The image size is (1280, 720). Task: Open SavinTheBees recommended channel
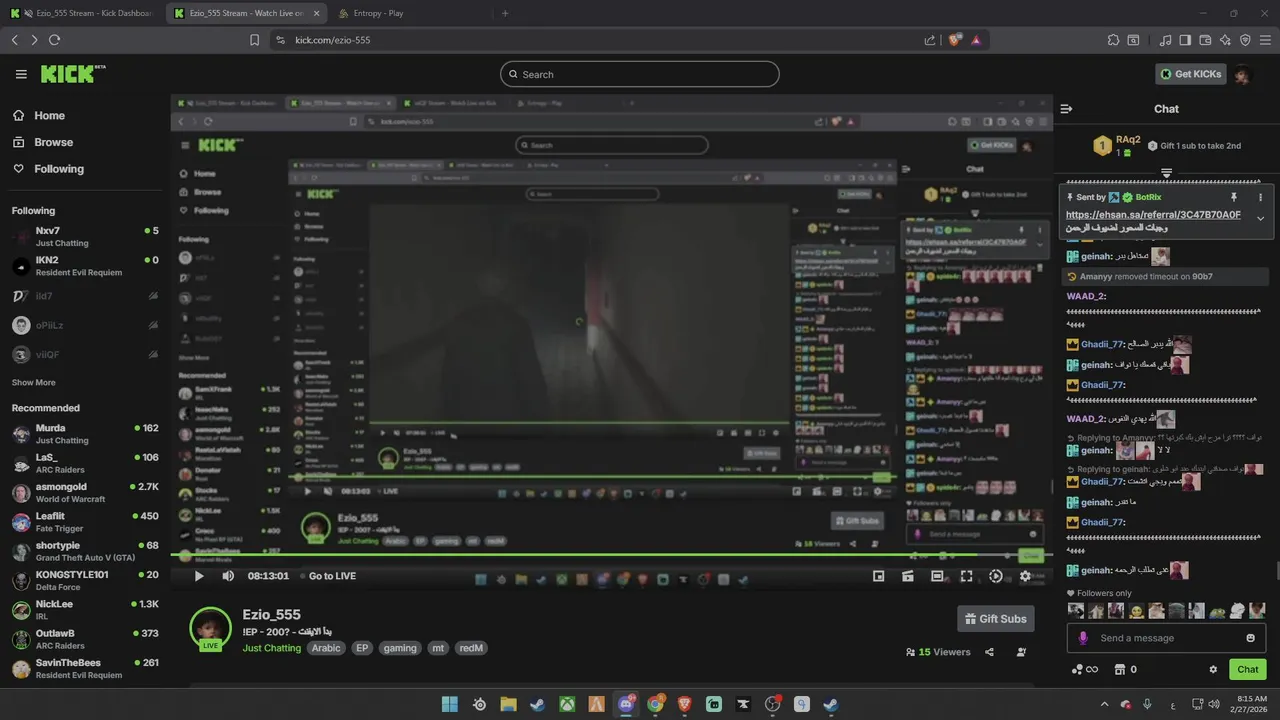click(x=85, y=669)
